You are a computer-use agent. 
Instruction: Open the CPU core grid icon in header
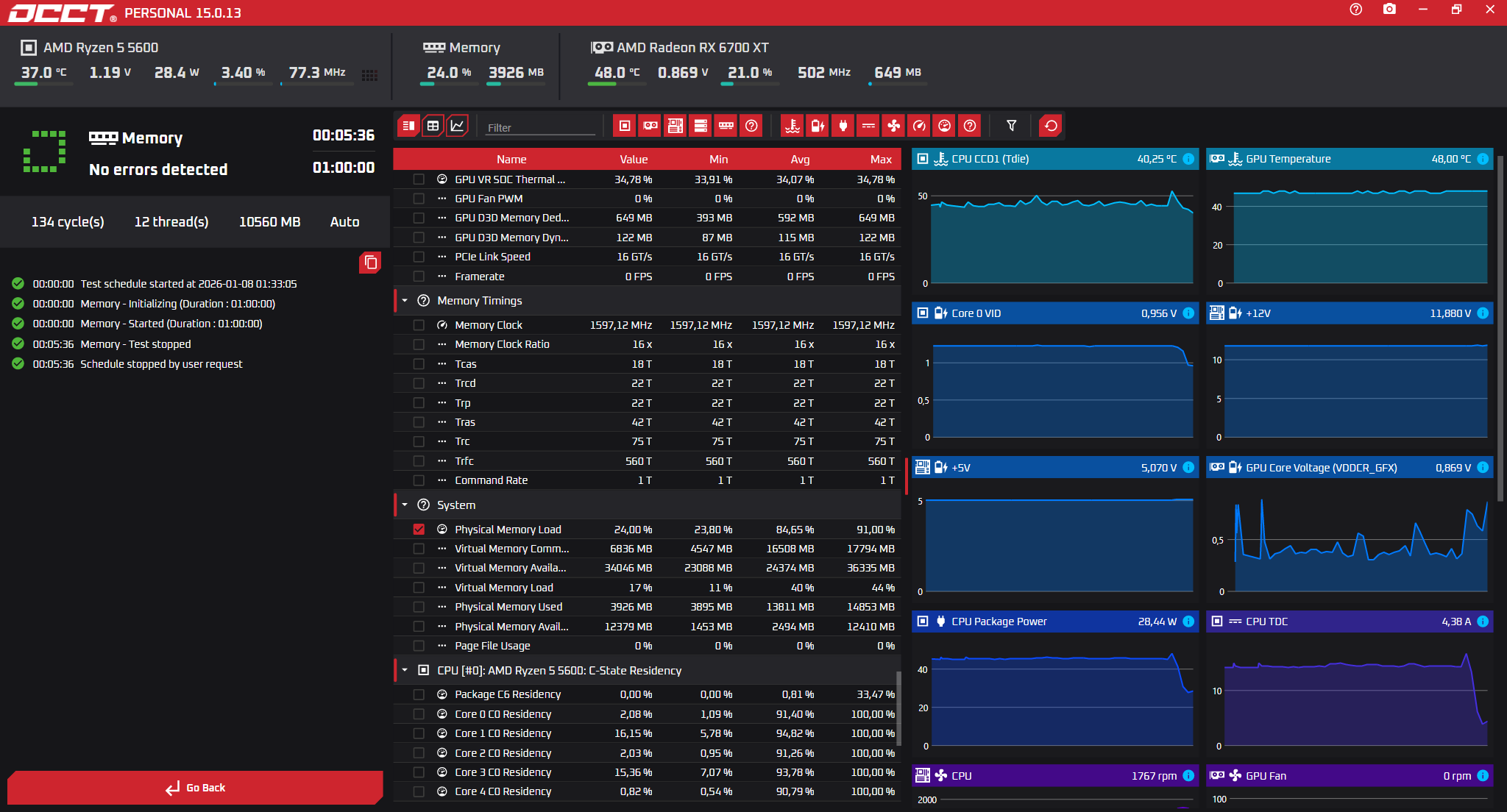coord(369,75)
